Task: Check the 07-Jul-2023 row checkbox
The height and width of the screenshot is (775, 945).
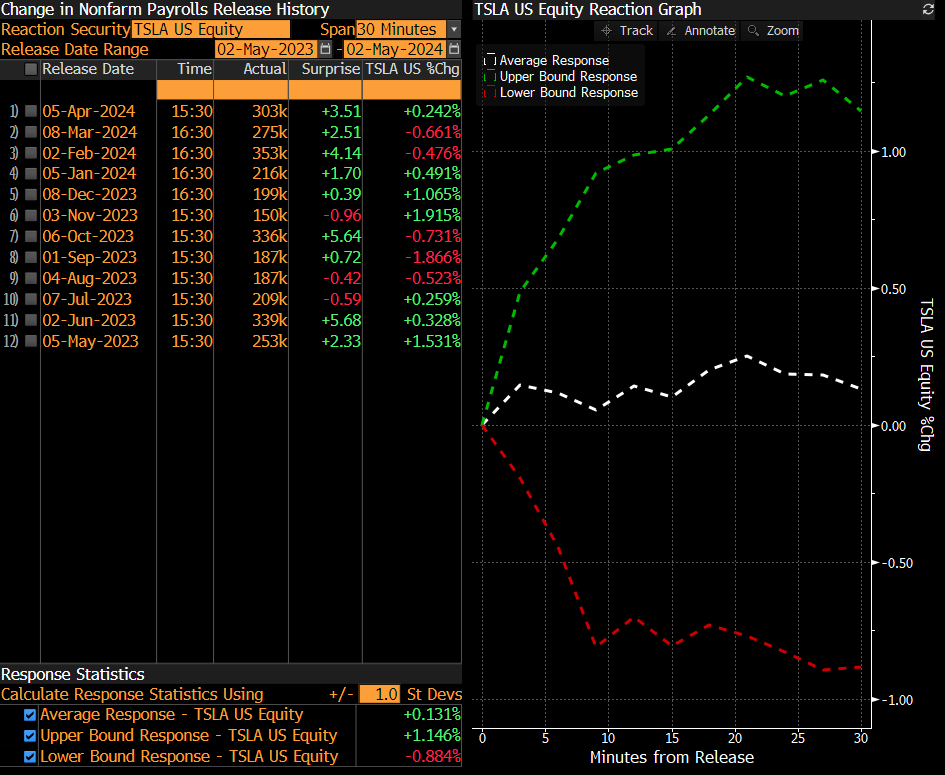Action: 30,299
